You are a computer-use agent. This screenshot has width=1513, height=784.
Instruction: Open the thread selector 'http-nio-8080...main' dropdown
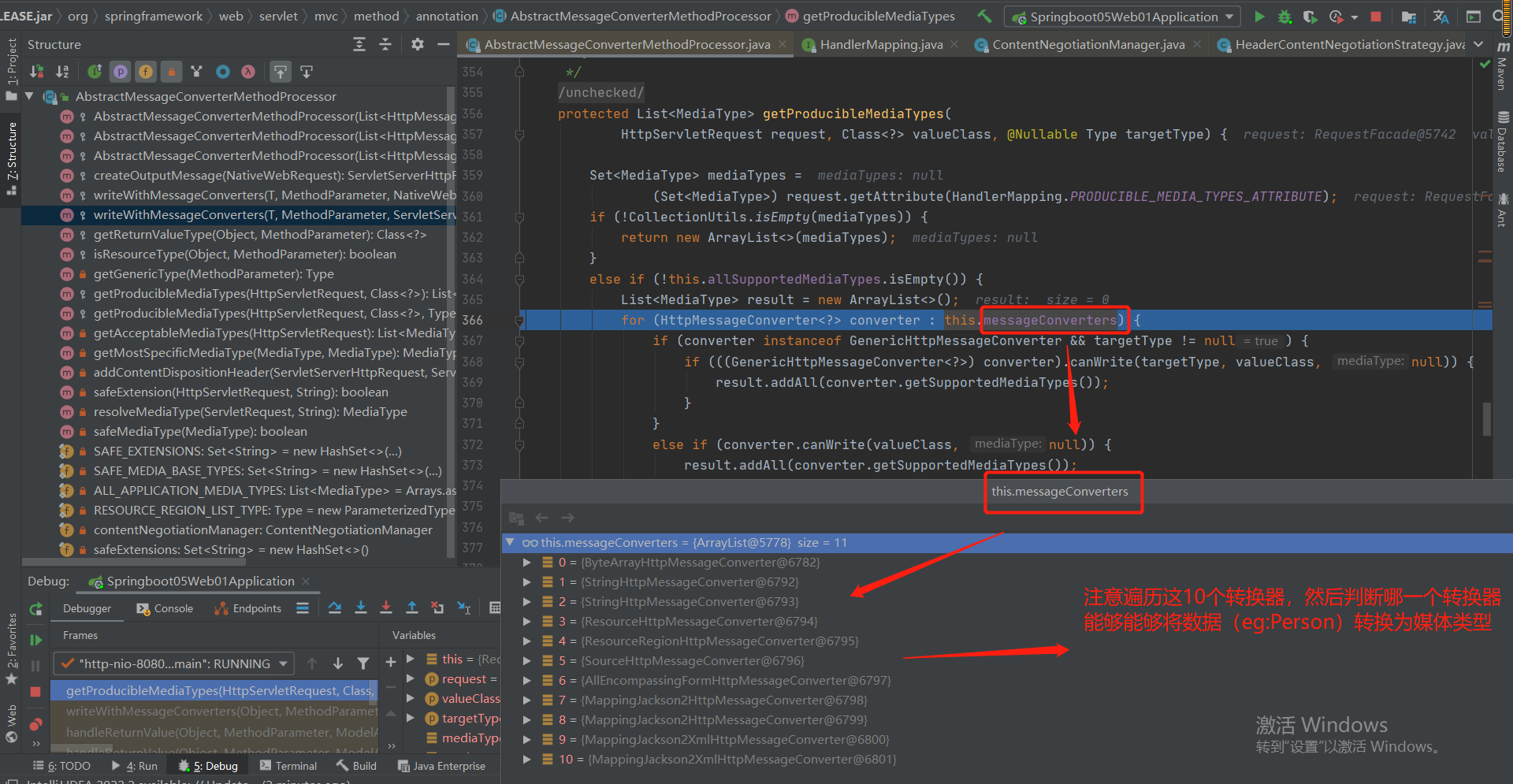point(174,663)
